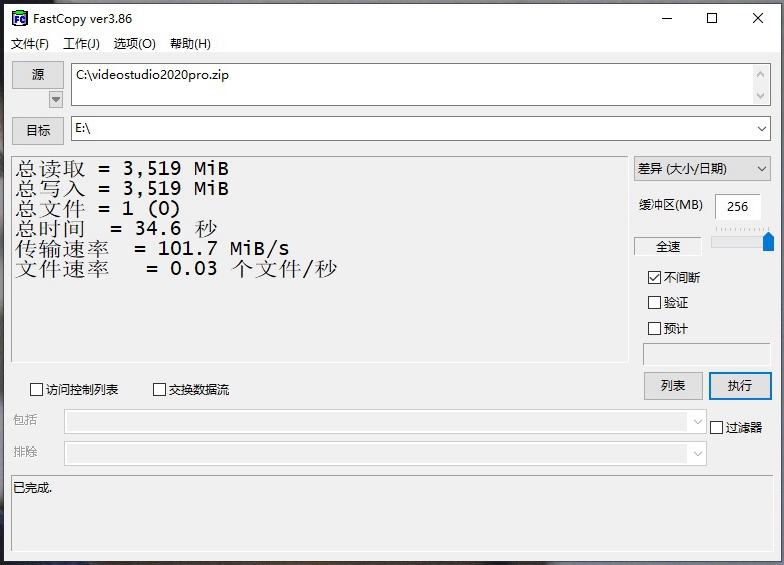Image resolution: width=784 pixels, height=565 pixels.
Task: Open the destination E:\ path dropdown
Action: (761, 129)
